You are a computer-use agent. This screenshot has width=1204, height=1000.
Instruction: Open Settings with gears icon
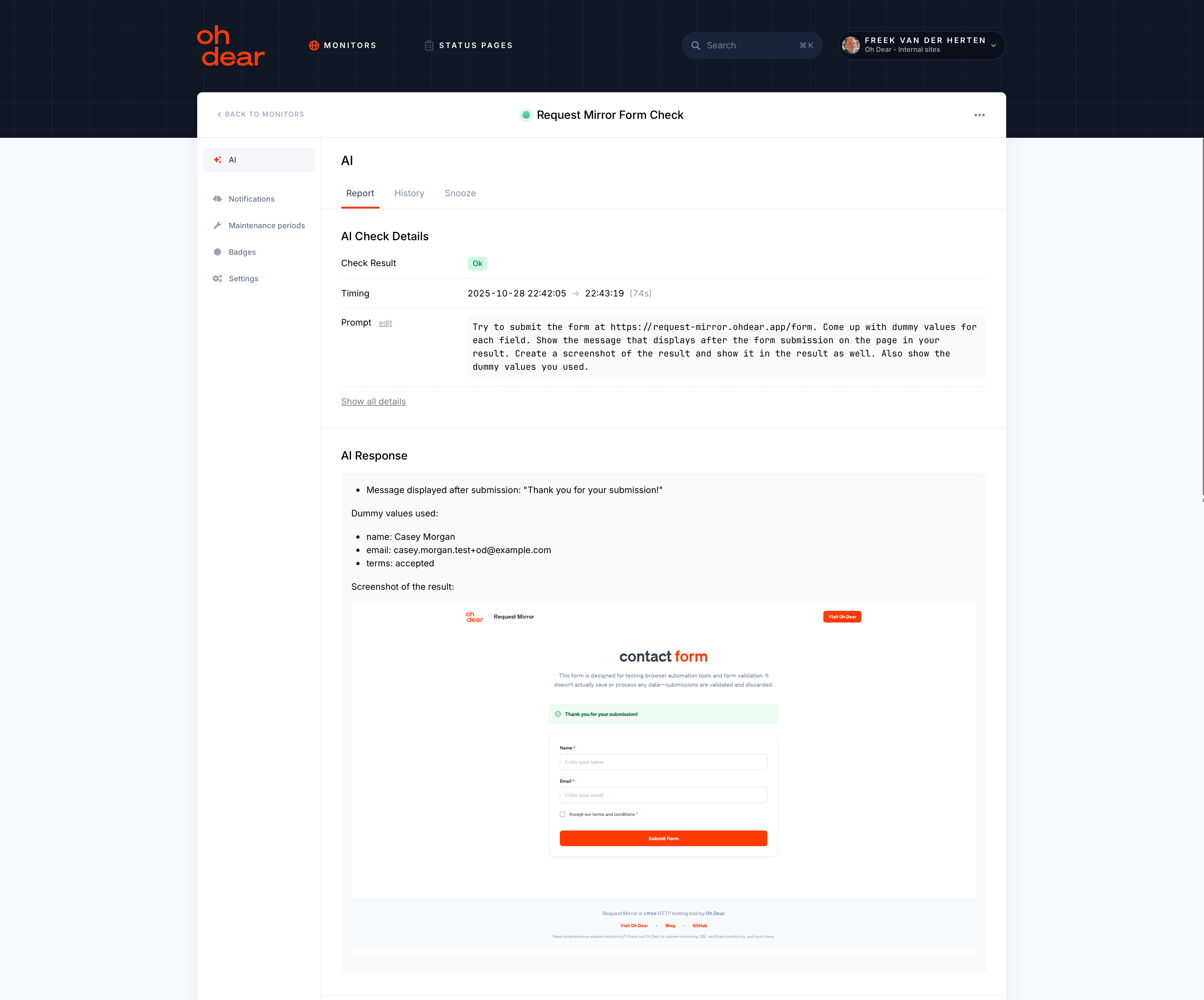coord(243,279)
